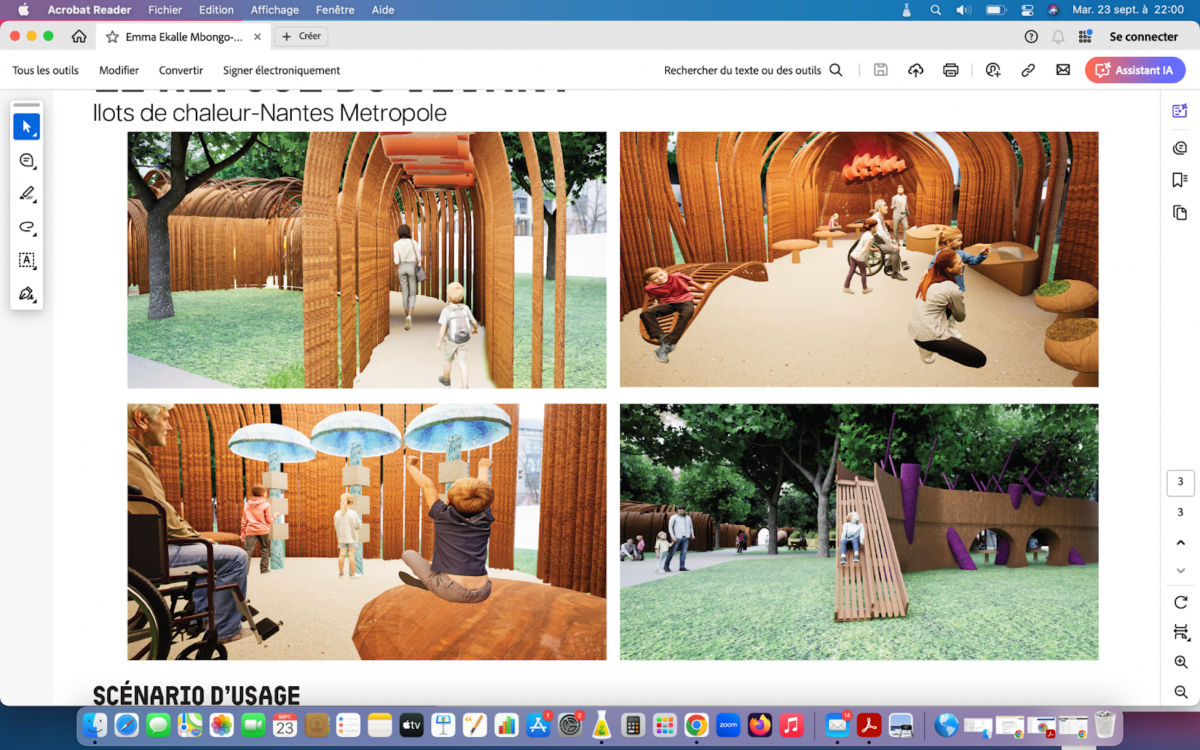Zoom in on the document
The width and height of the screenshot is (1200, 750).
[1180, 662]
